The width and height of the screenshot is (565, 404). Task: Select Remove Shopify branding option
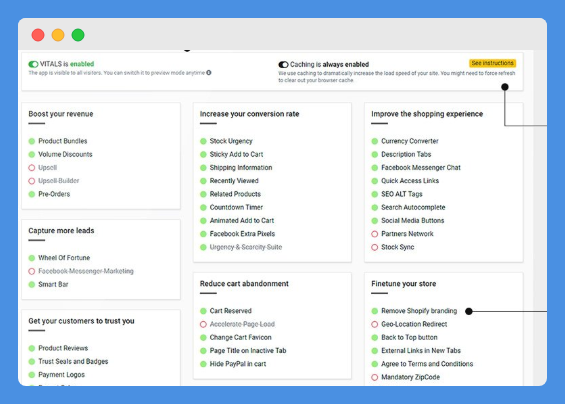pos(419,311)
